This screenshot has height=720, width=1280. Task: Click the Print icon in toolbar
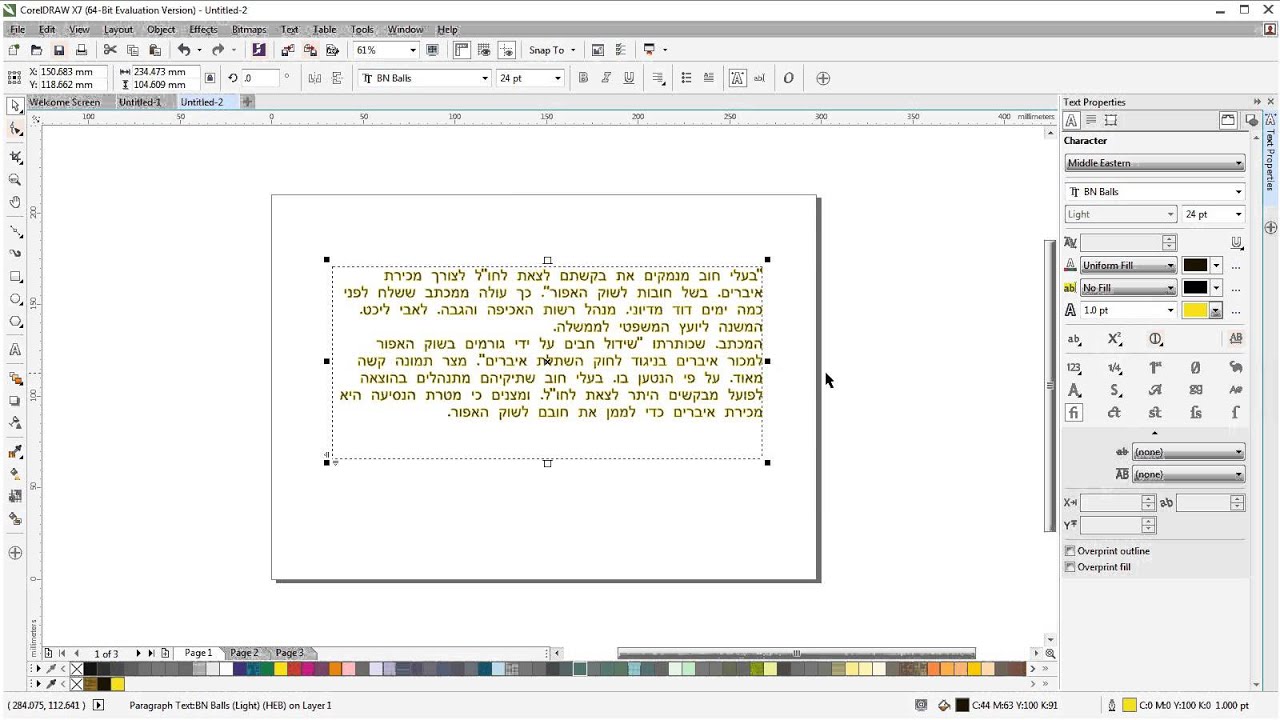pyautogui.click(x=81, y=50)
